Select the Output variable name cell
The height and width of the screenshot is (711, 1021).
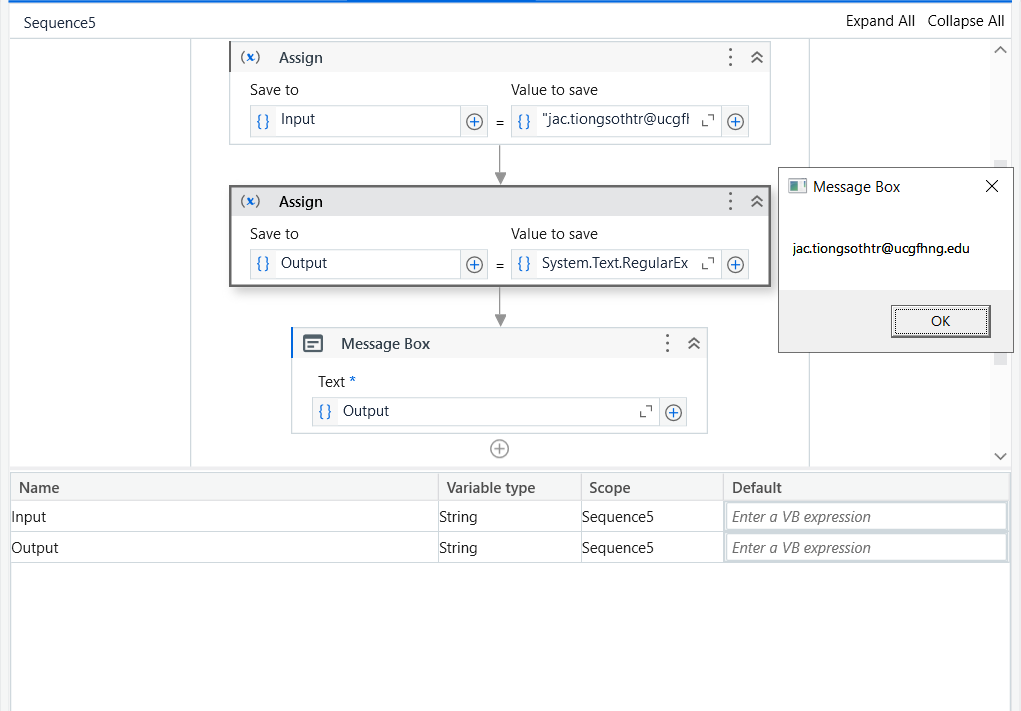coord(224,548)
